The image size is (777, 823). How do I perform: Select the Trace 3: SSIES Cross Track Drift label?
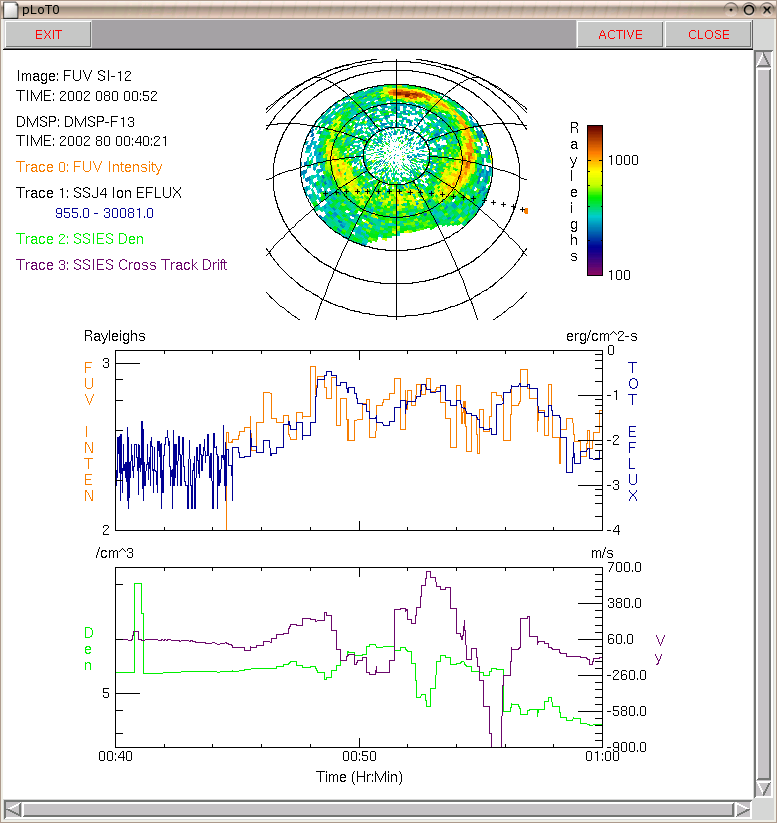coord(121,265)
